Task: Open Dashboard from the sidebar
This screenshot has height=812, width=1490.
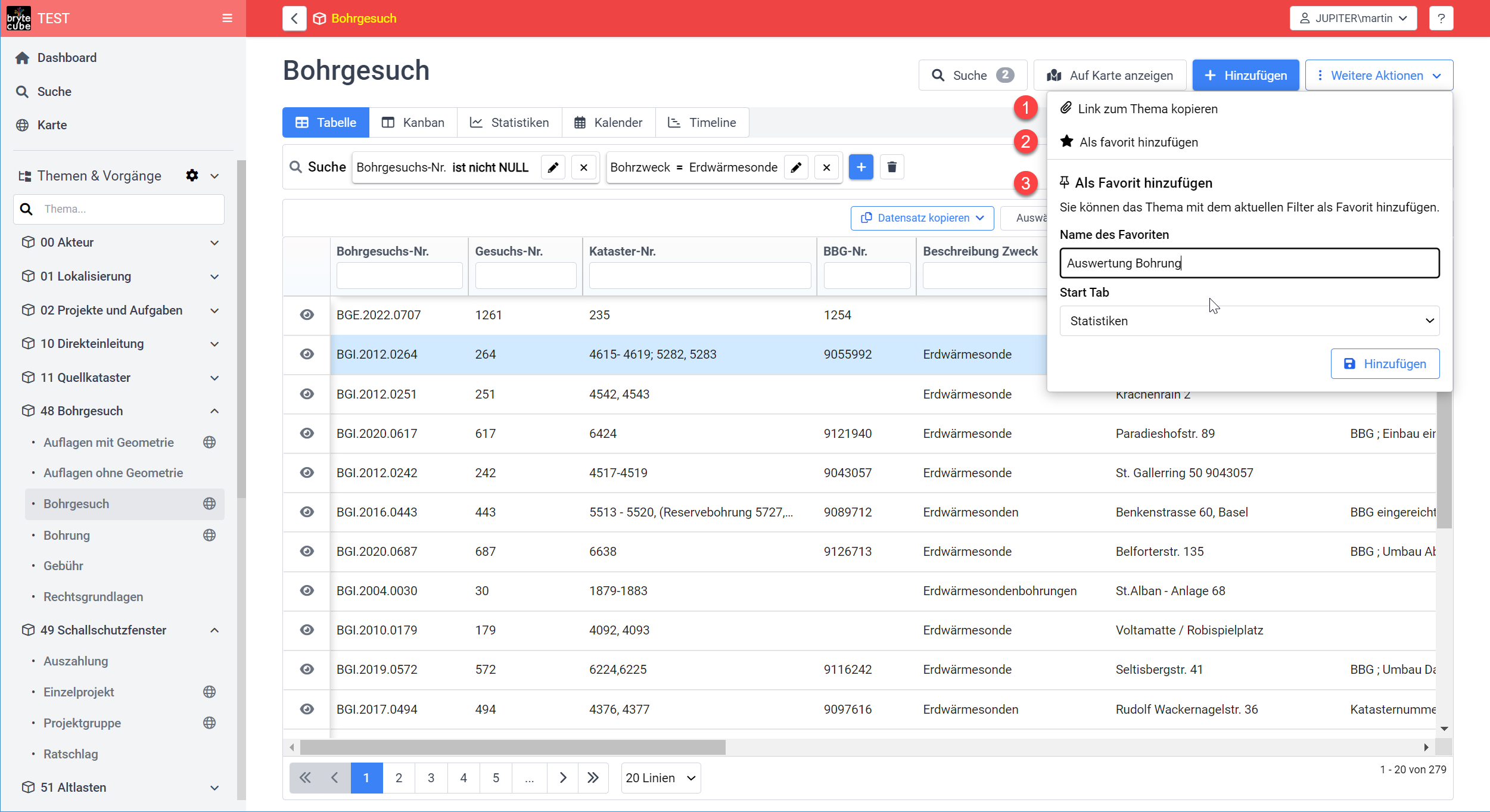Action: coord(67,58)
